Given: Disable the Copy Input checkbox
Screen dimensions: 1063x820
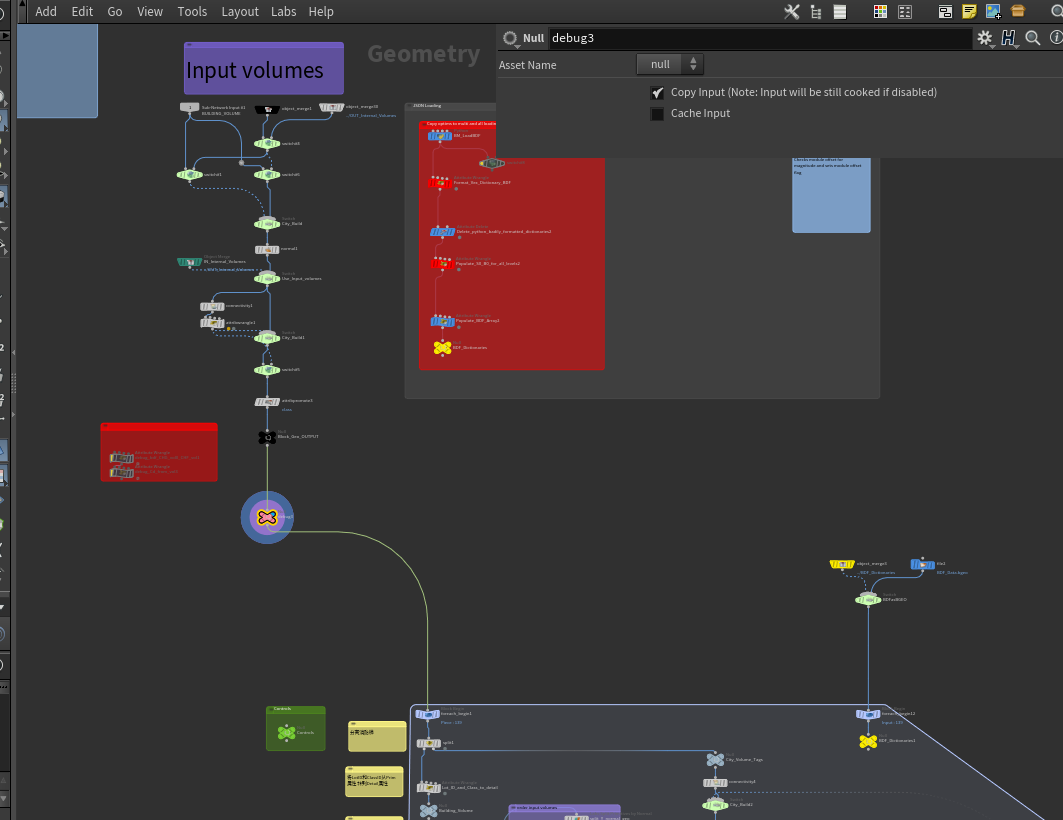Looking at the screenshot, I should [657, 93].
